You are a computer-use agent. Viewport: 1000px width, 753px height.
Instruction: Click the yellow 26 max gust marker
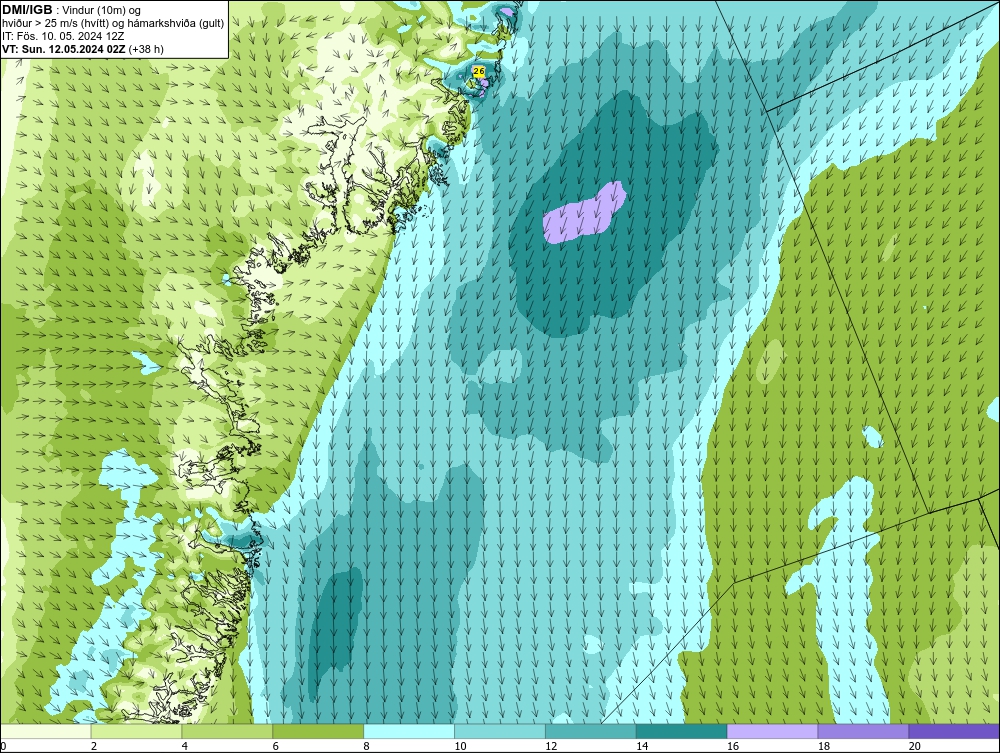click(479, 71)
